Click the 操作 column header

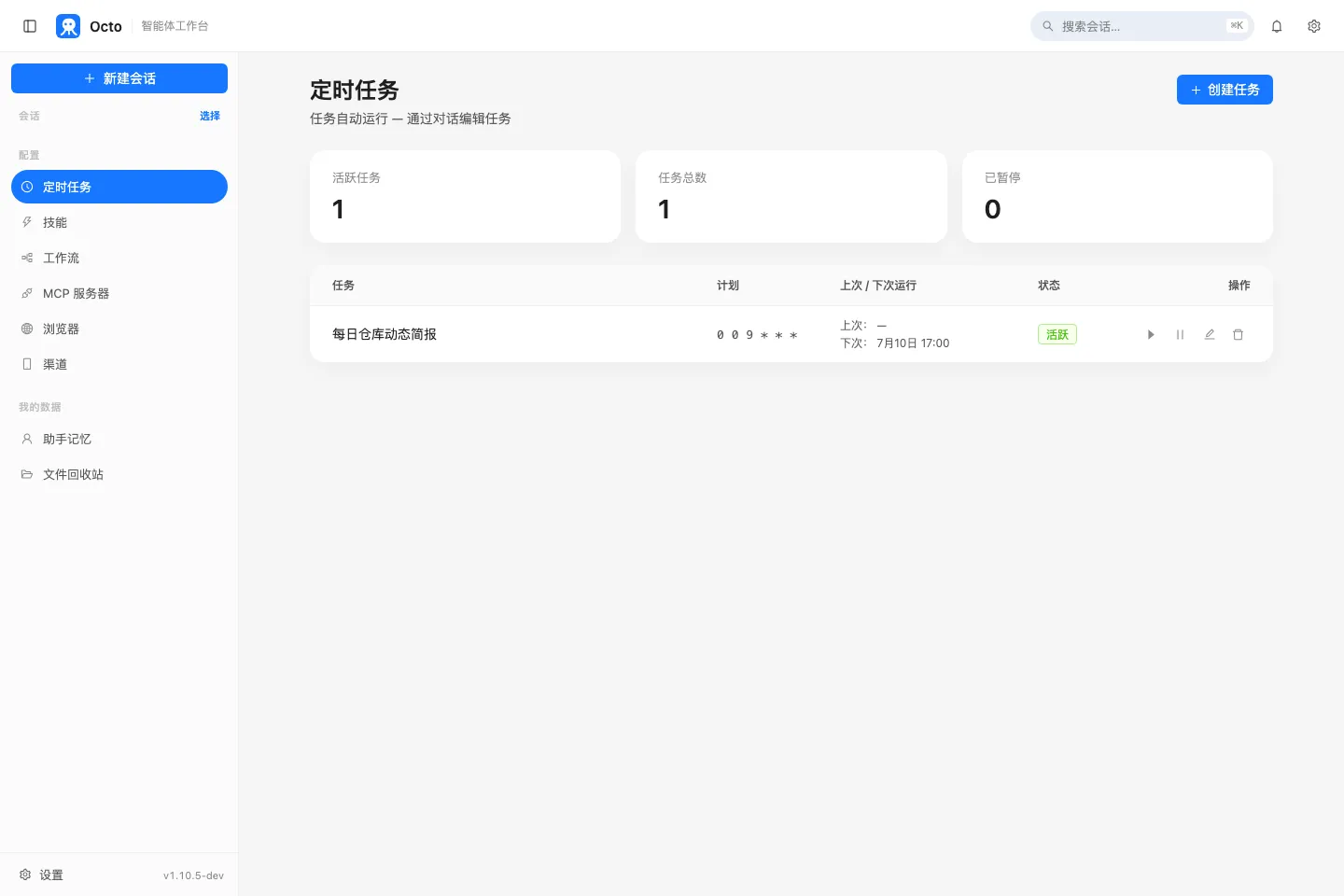click(1239, 286)
